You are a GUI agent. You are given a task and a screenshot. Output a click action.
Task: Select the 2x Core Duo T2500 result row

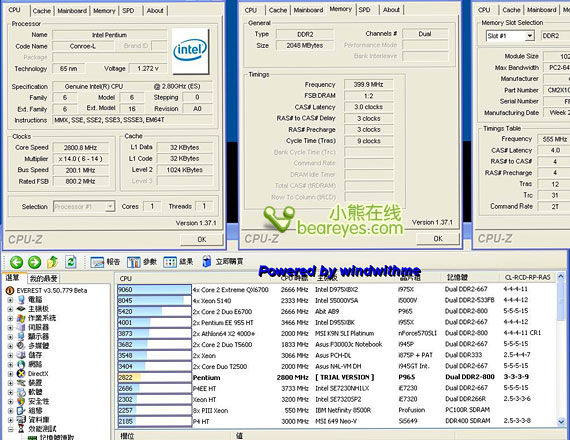pyautogui.click(x=336, y=367)
